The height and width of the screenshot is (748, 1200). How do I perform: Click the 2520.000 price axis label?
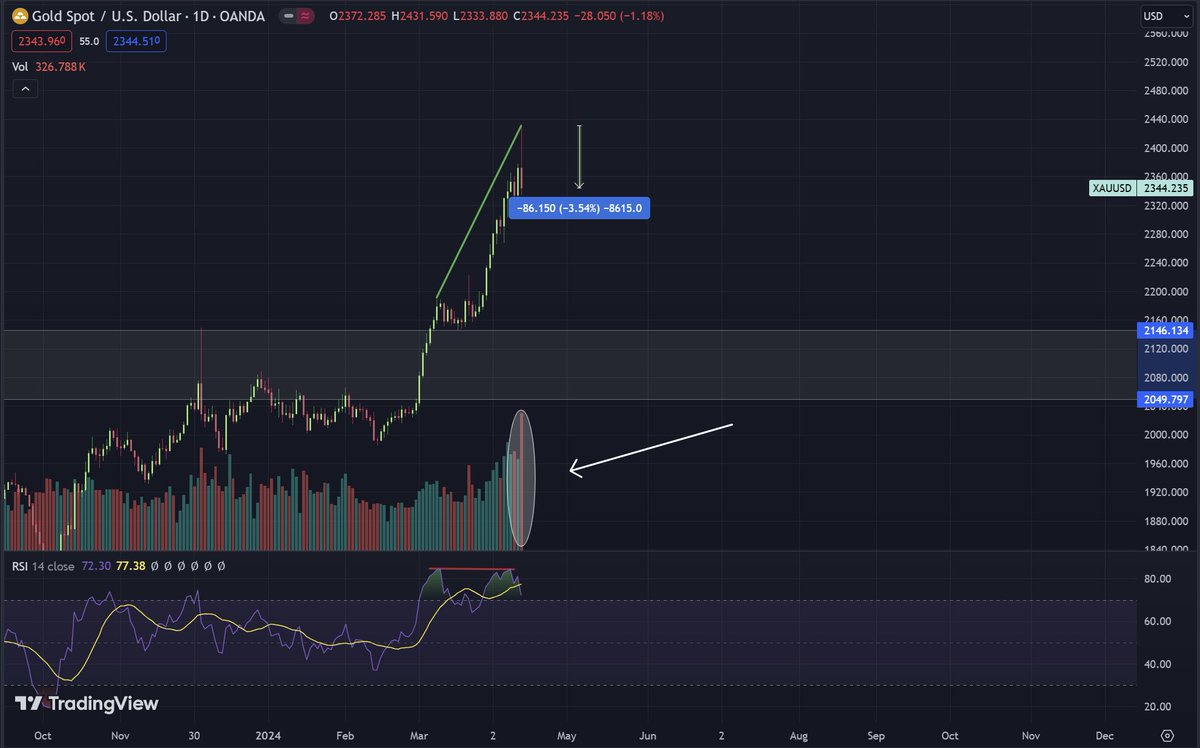click(x=1168, y=61)
